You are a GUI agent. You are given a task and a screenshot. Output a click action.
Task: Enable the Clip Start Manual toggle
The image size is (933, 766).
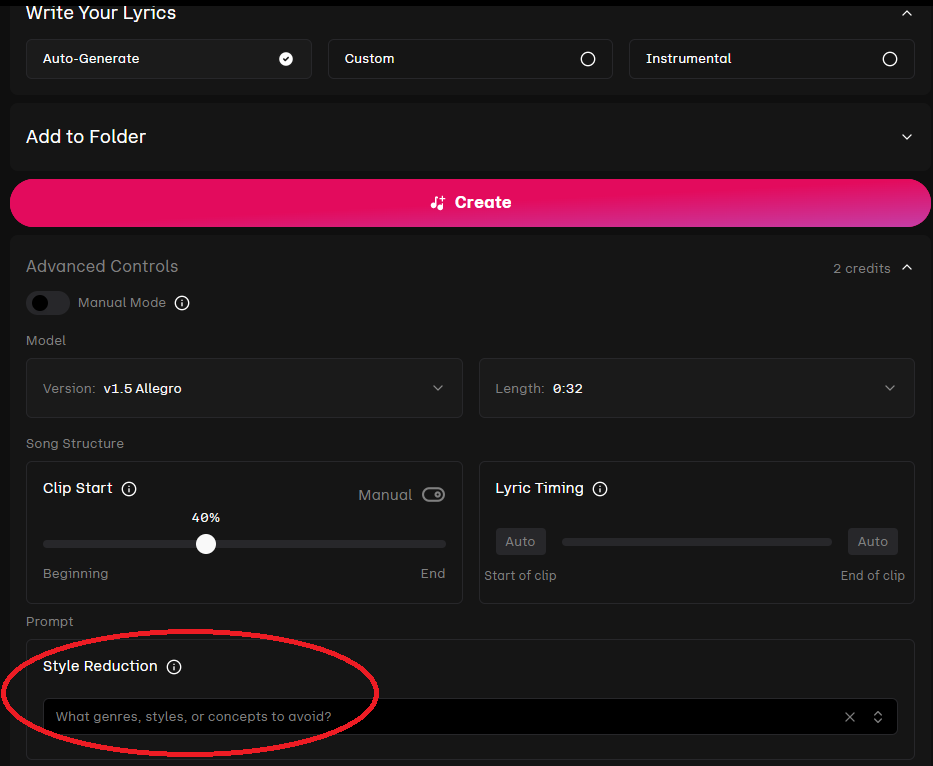(x=433, y=495)
